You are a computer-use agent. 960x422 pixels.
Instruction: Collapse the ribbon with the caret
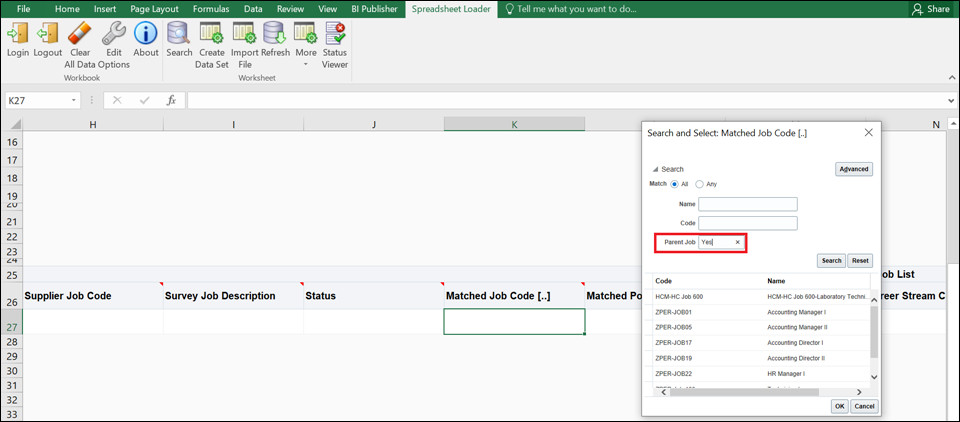[x=952, y=78]
